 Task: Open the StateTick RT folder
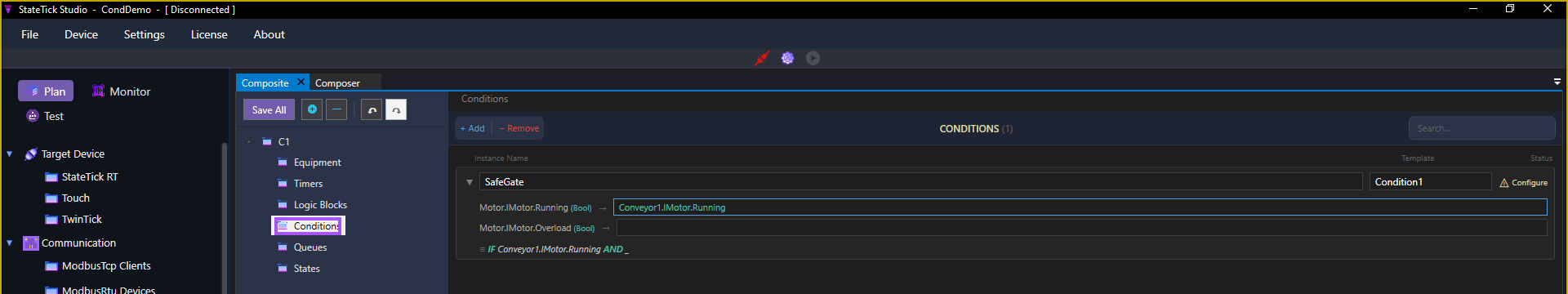pyautogui.click(x=82, y=176)
